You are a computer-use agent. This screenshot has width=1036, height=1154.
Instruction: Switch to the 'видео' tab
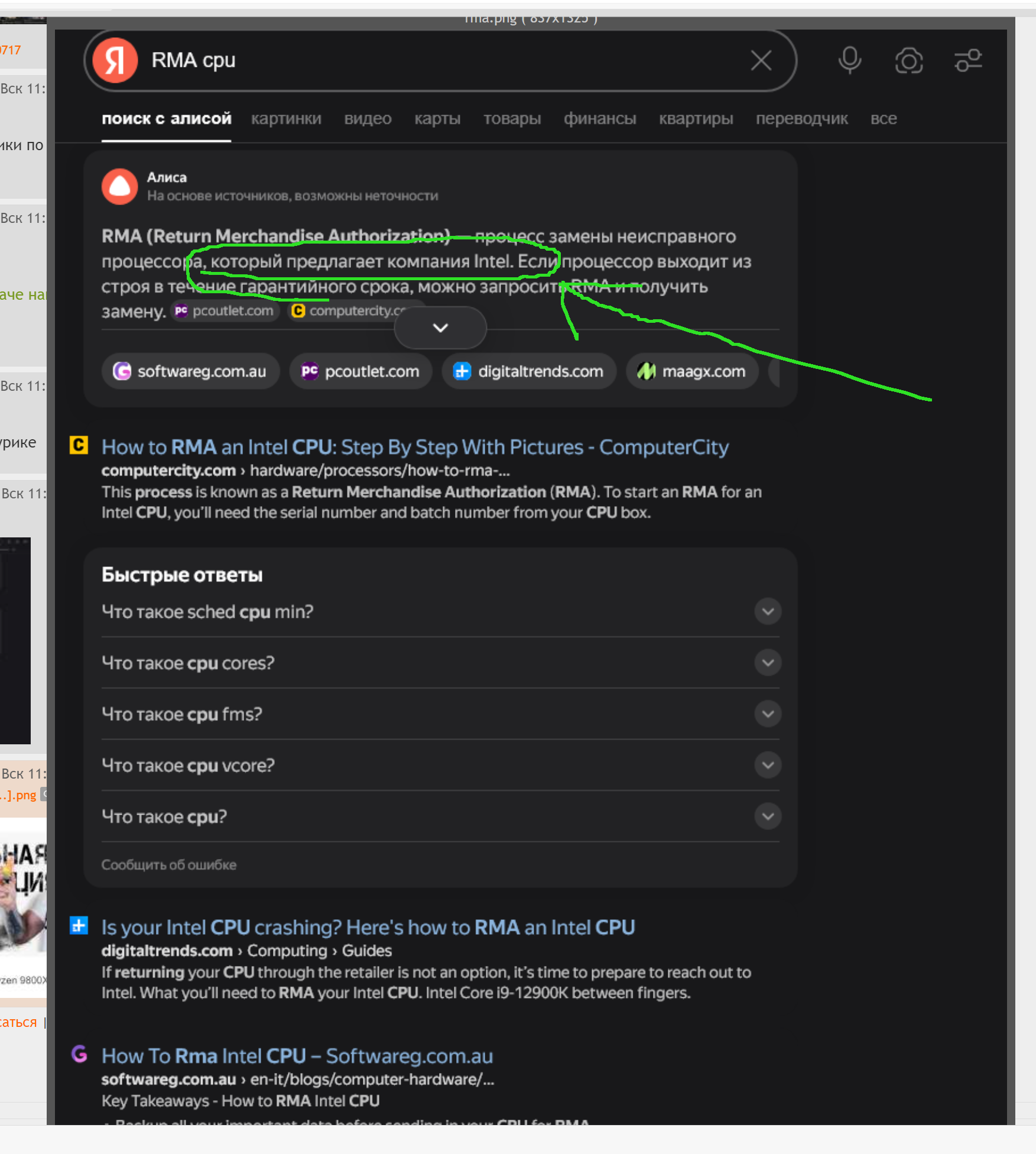368,119
